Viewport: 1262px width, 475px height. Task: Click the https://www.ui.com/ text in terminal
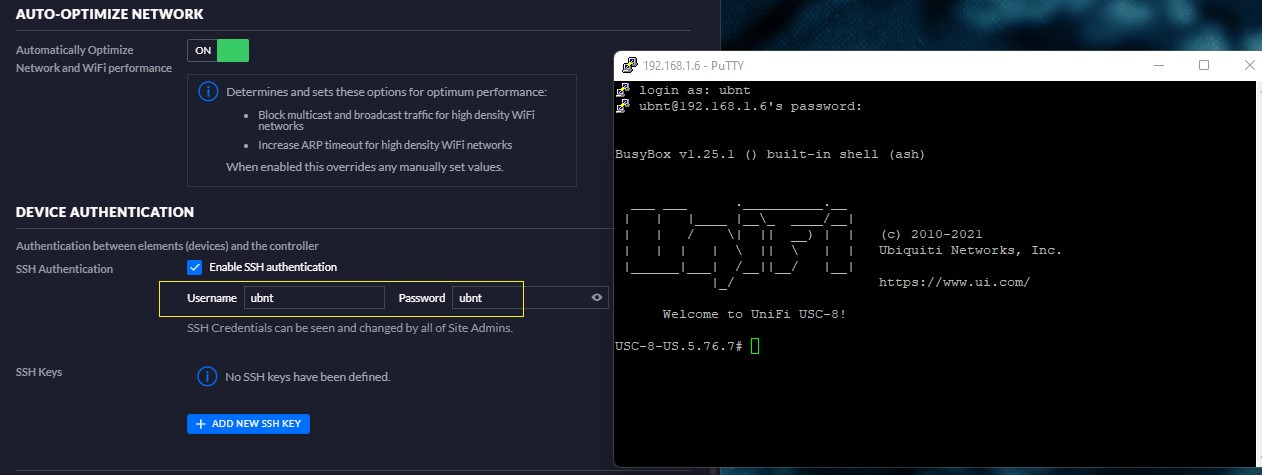pyautogui.click(x=954, y=282)
